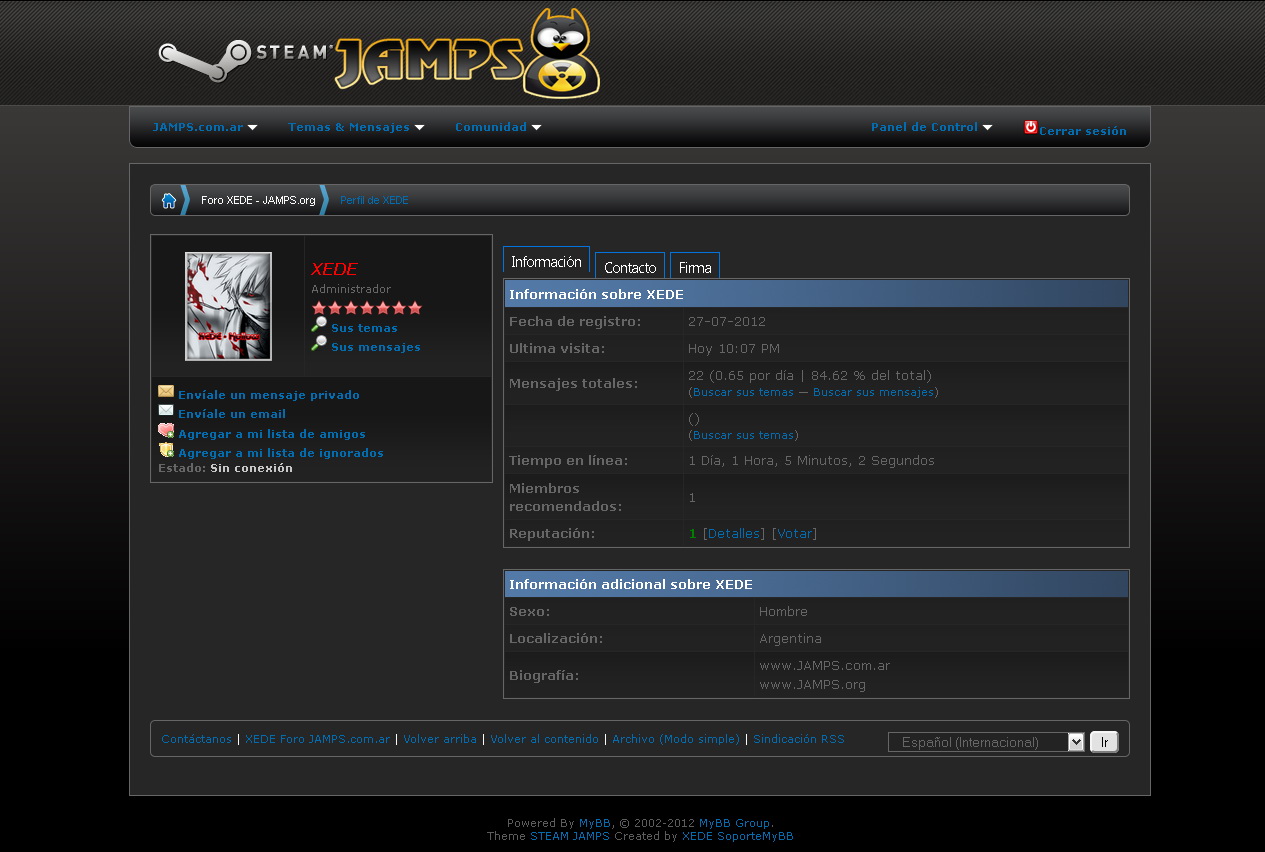Click the private message envelope icon
Viewport: 1265px width, 852px height.
(x=166, y=392)
